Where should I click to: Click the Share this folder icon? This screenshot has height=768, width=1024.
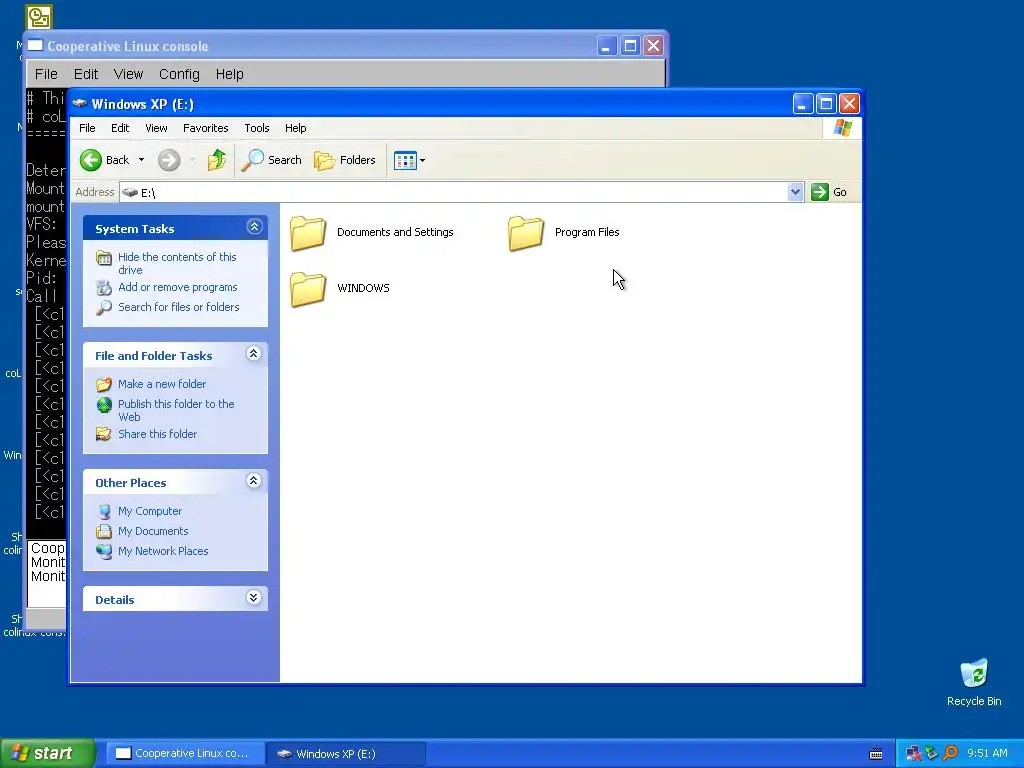tap(104, 434)
